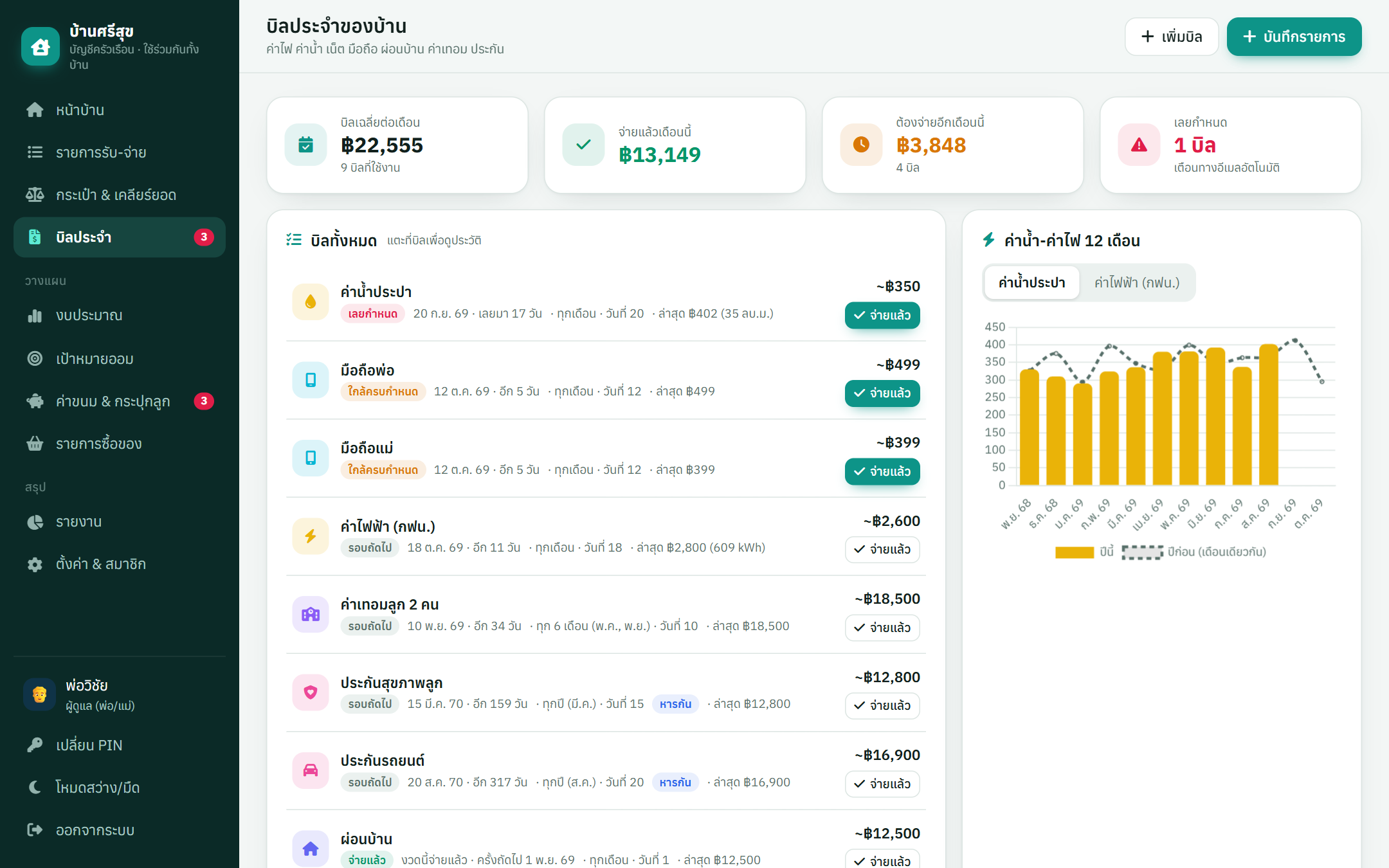Click ประกันสุขภาพลูก shield heart icon
1389x868 pixels.
pyautogui.click(x=311, y=692)
